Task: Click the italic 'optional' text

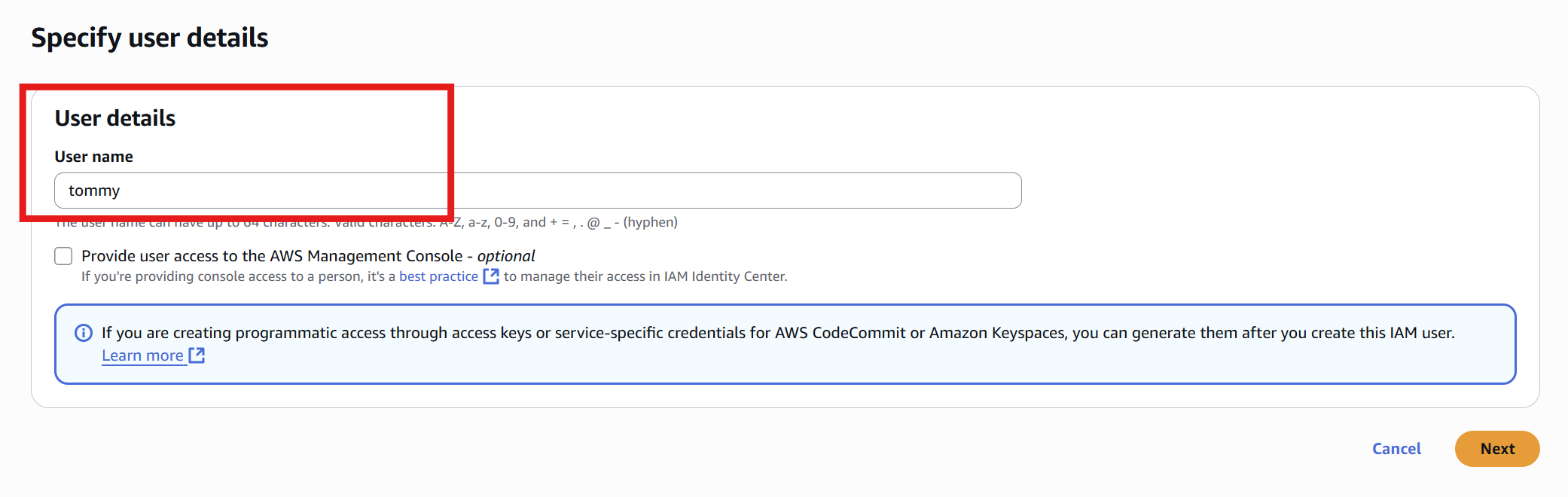Action: coord(506,256)
